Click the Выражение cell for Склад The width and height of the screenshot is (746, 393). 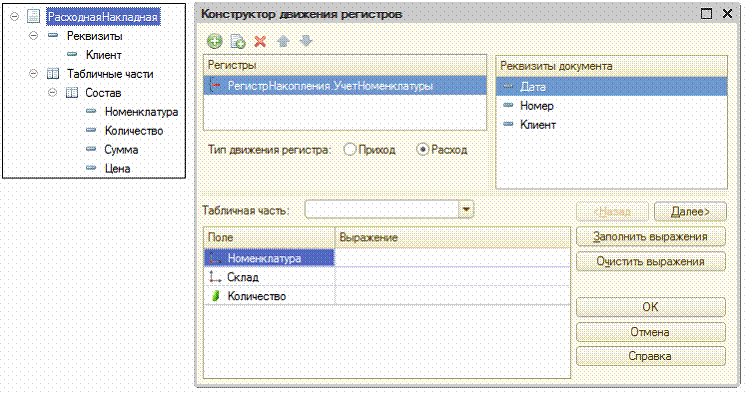point(452,277)
